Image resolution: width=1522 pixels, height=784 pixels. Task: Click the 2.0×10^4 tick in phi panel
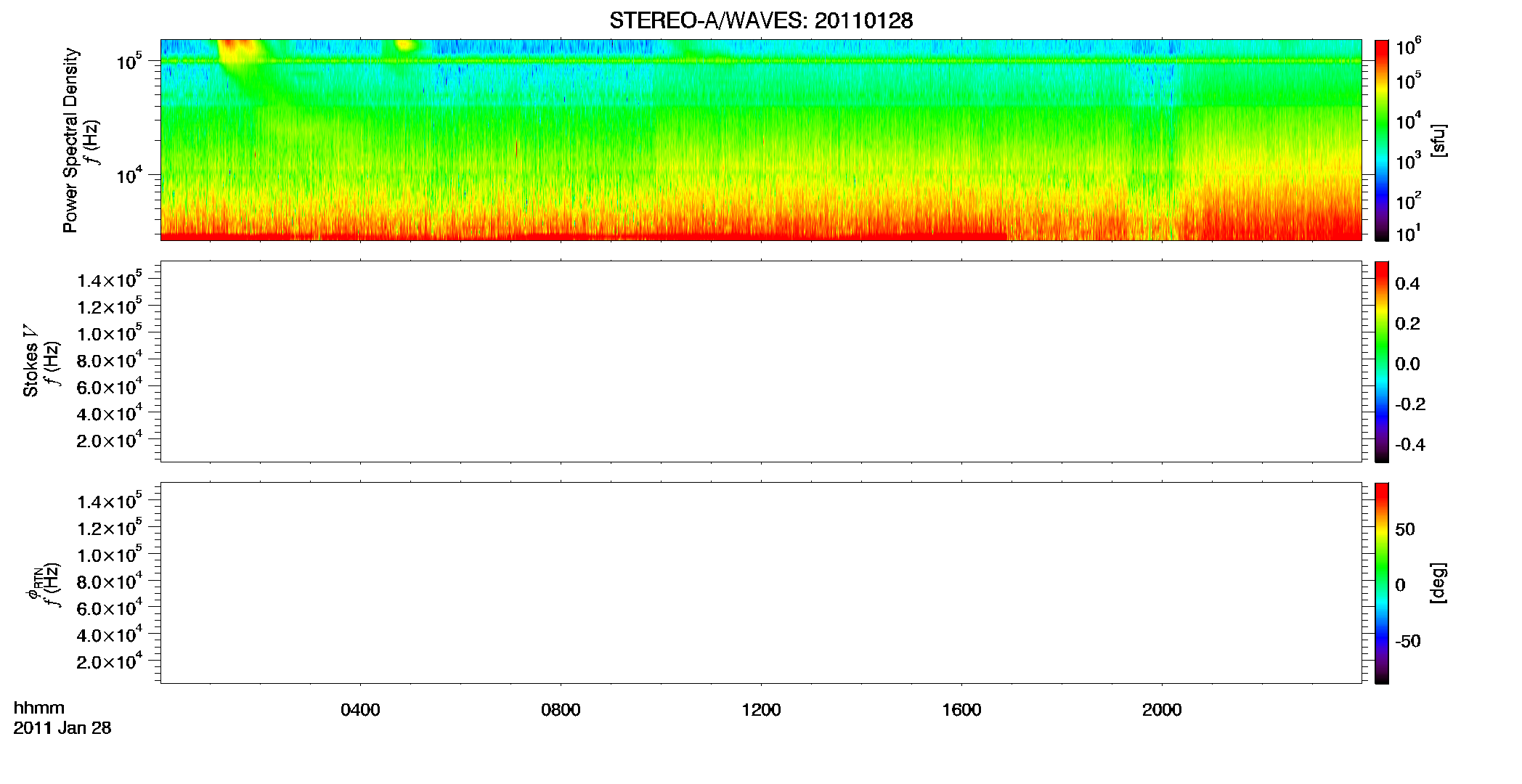[110, 661]
